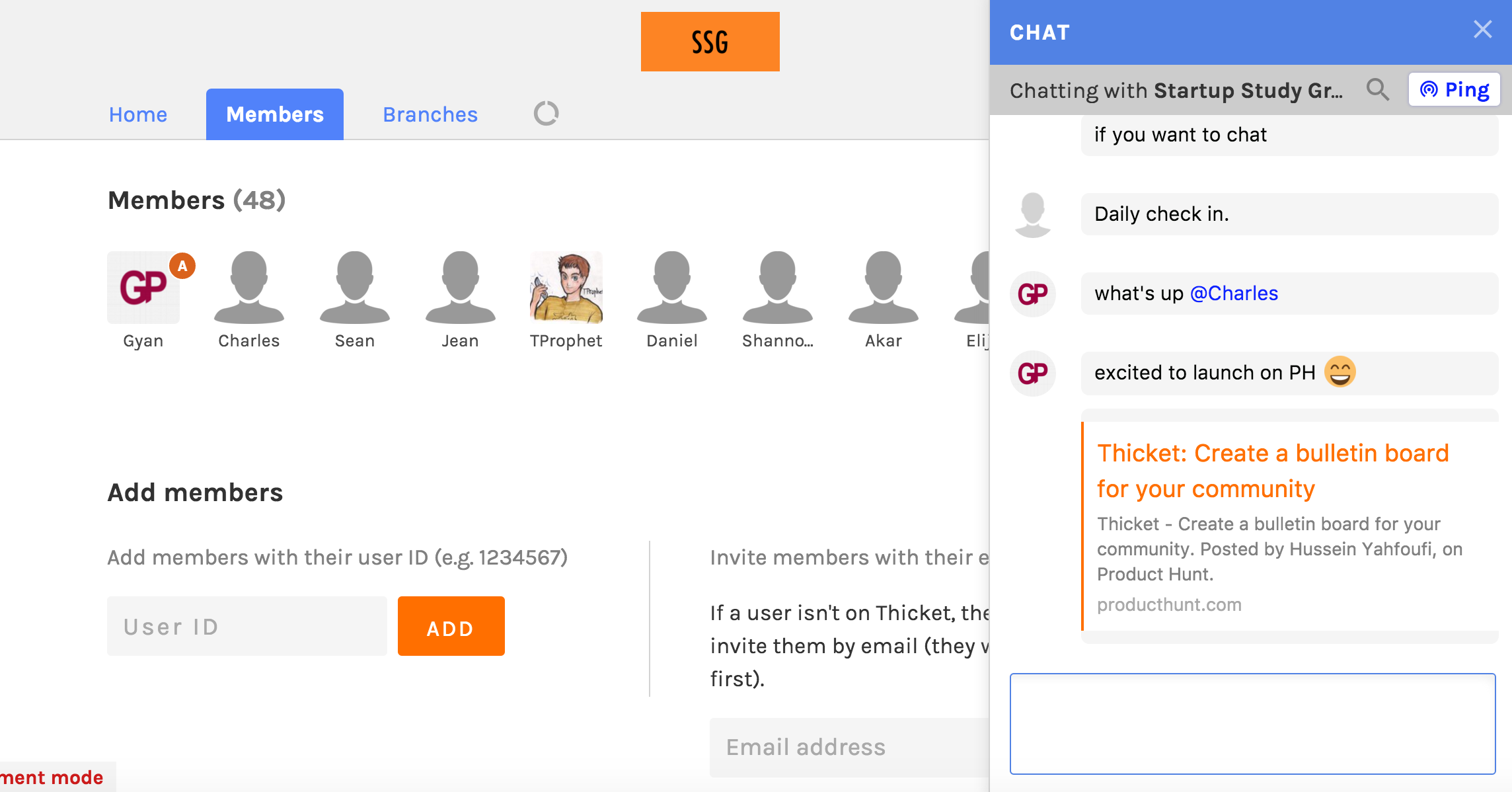Click the SSG logo
1512x792 pixels.
pyautogui.click(x=710, y=42)
